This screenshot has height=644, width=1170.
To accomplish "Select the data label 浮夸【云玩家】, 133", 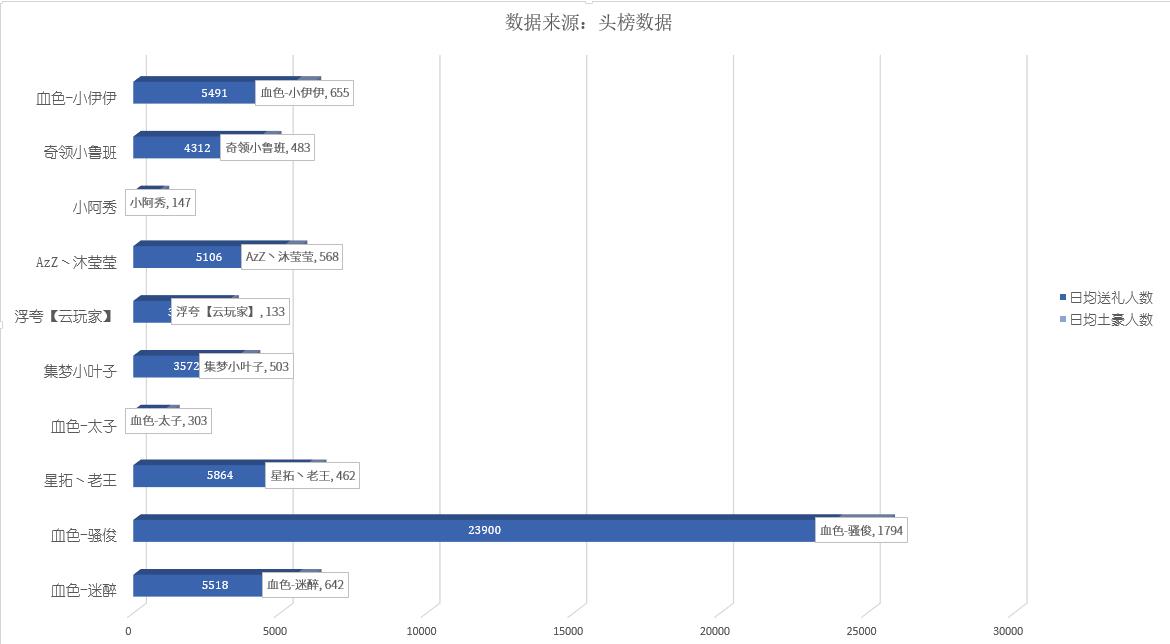I will (x=230, y=312).
